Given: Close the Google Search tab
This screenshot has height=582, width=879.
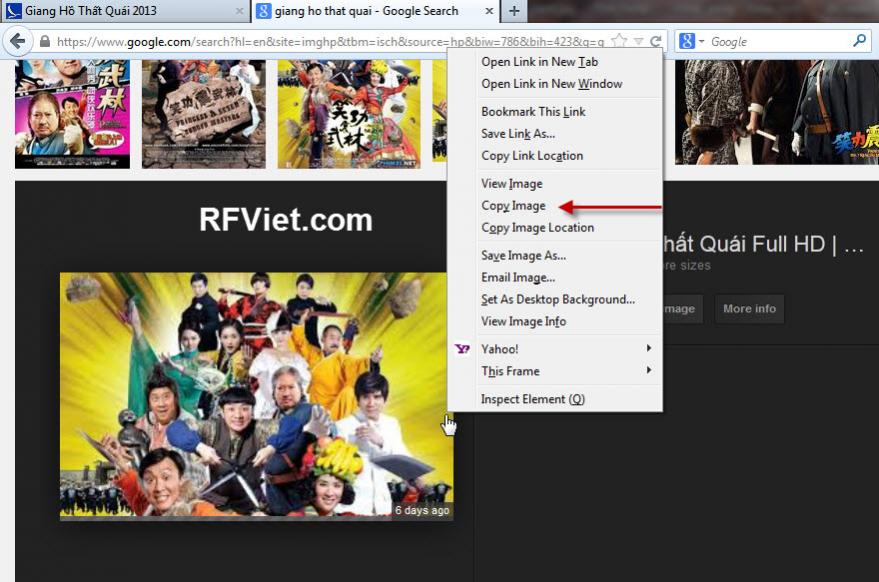Looking at the screenshot, I should (x=489, y=11).
